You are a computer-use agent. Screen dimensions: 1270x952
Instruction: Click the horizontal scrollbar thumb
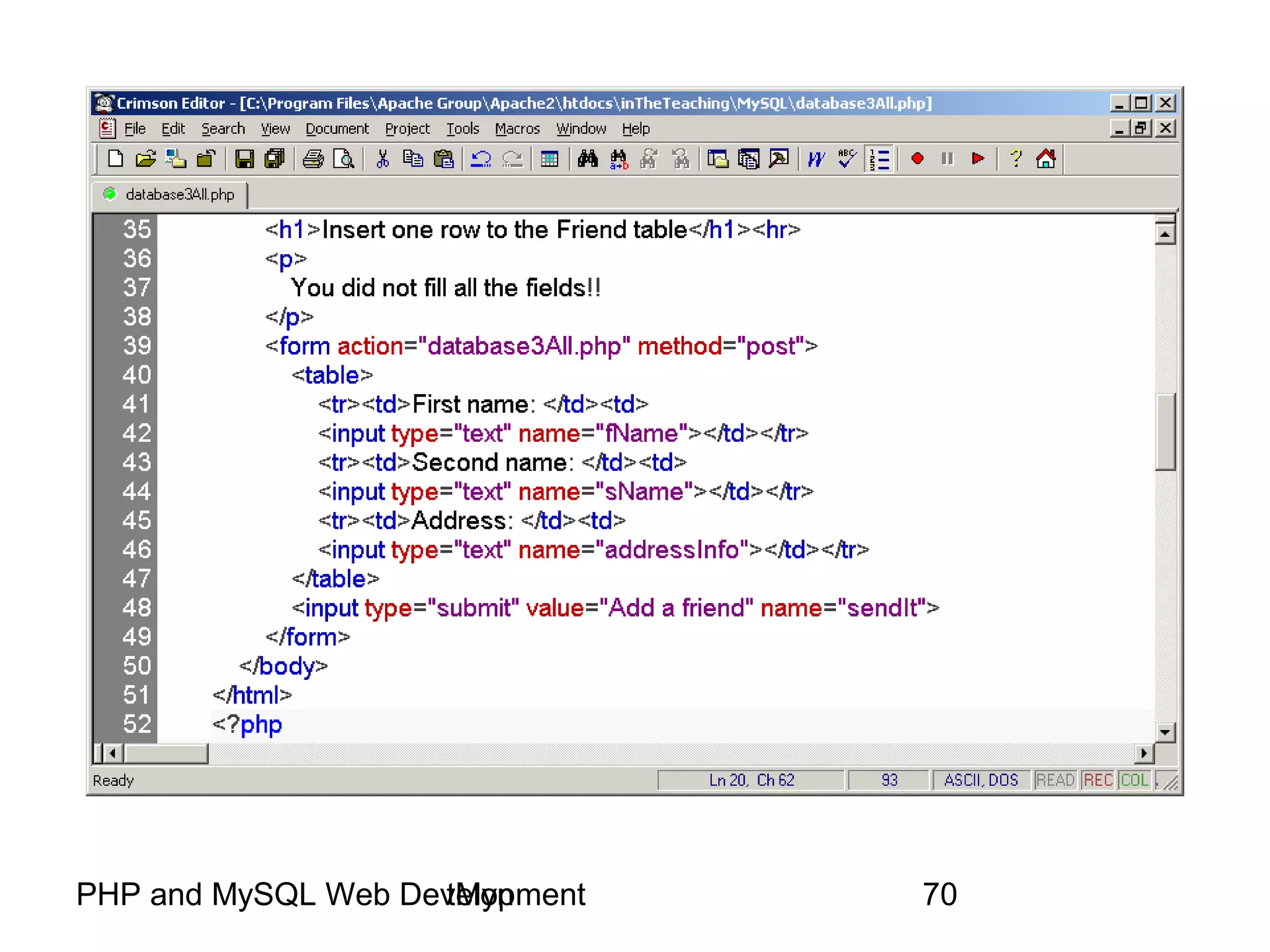tap(166, 754)
